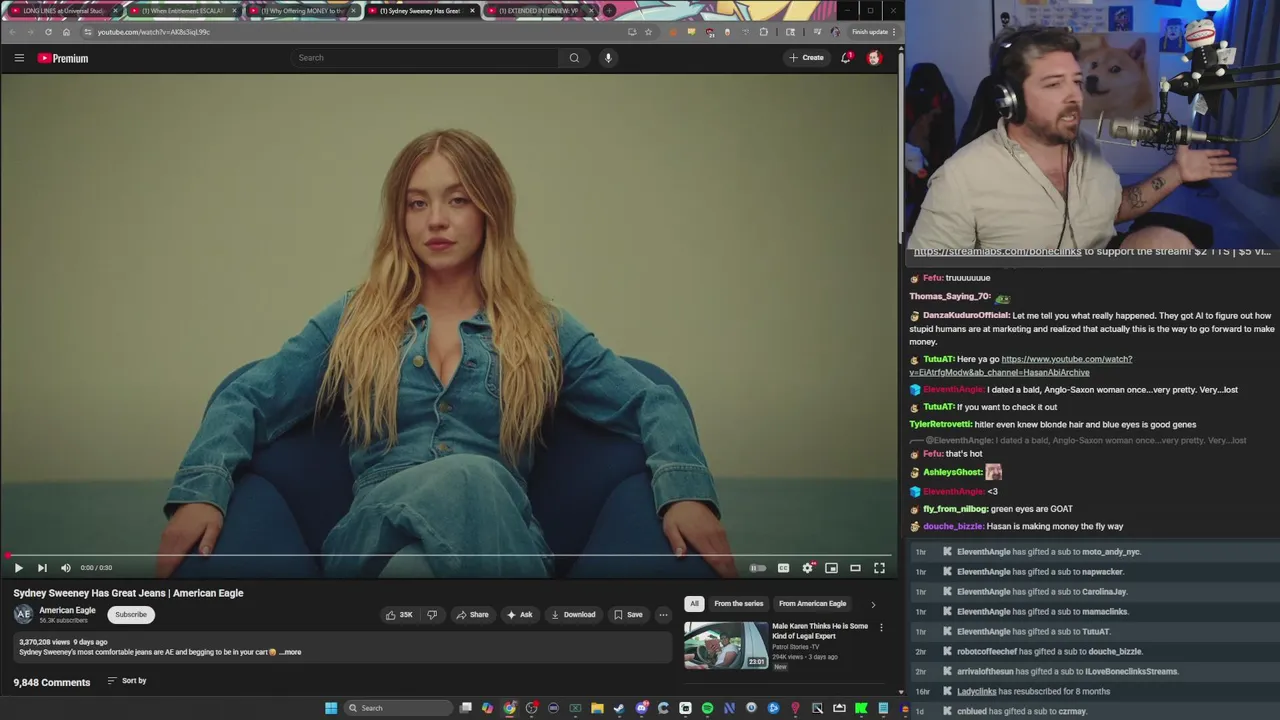This screenshot has height=720, width=1280.
Task: Go to browser home page
Action: 66,32
